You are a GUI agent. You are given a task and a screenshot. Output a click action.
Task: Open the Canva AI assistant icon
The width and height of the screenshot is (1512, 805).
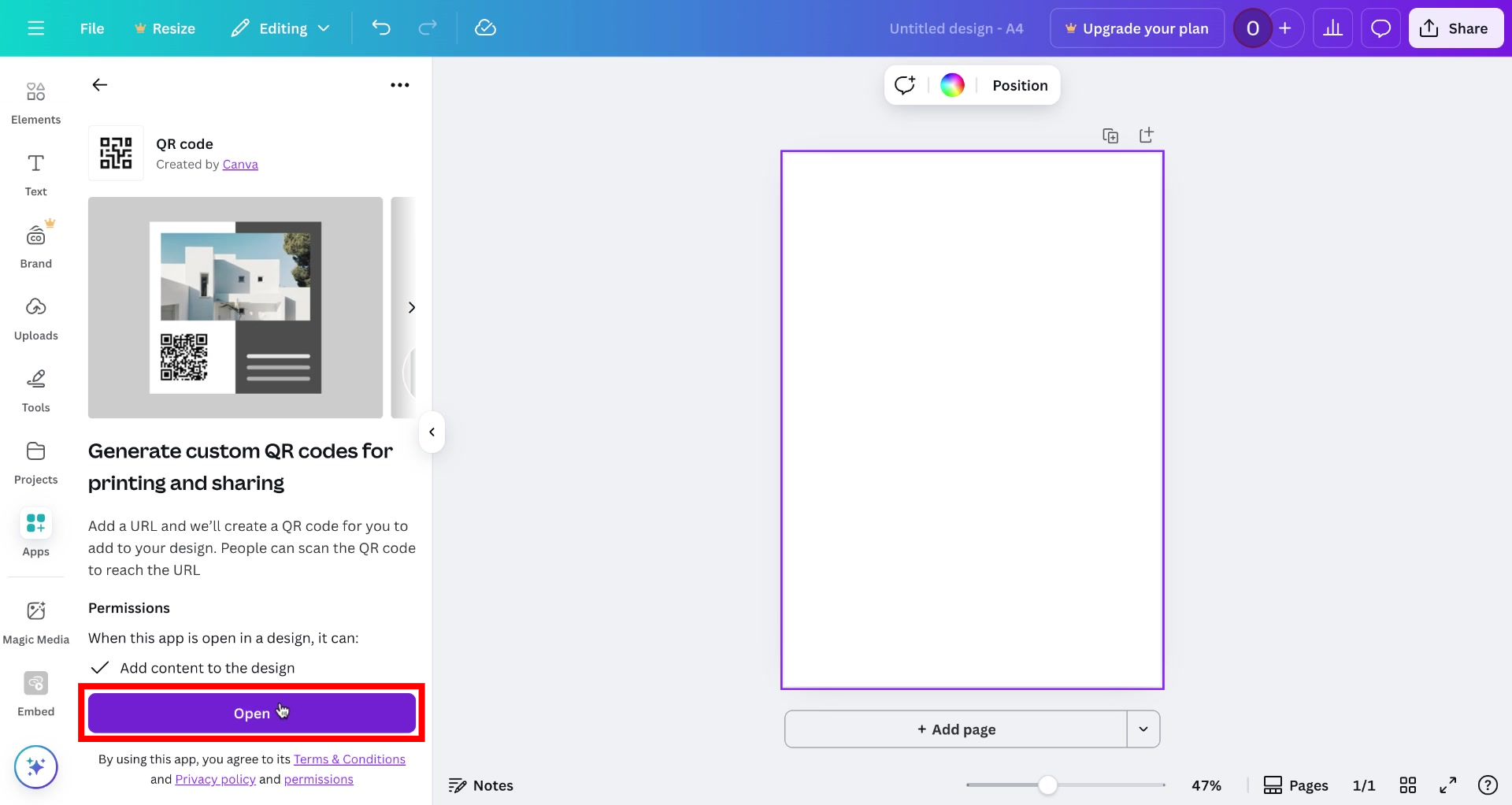35,766
